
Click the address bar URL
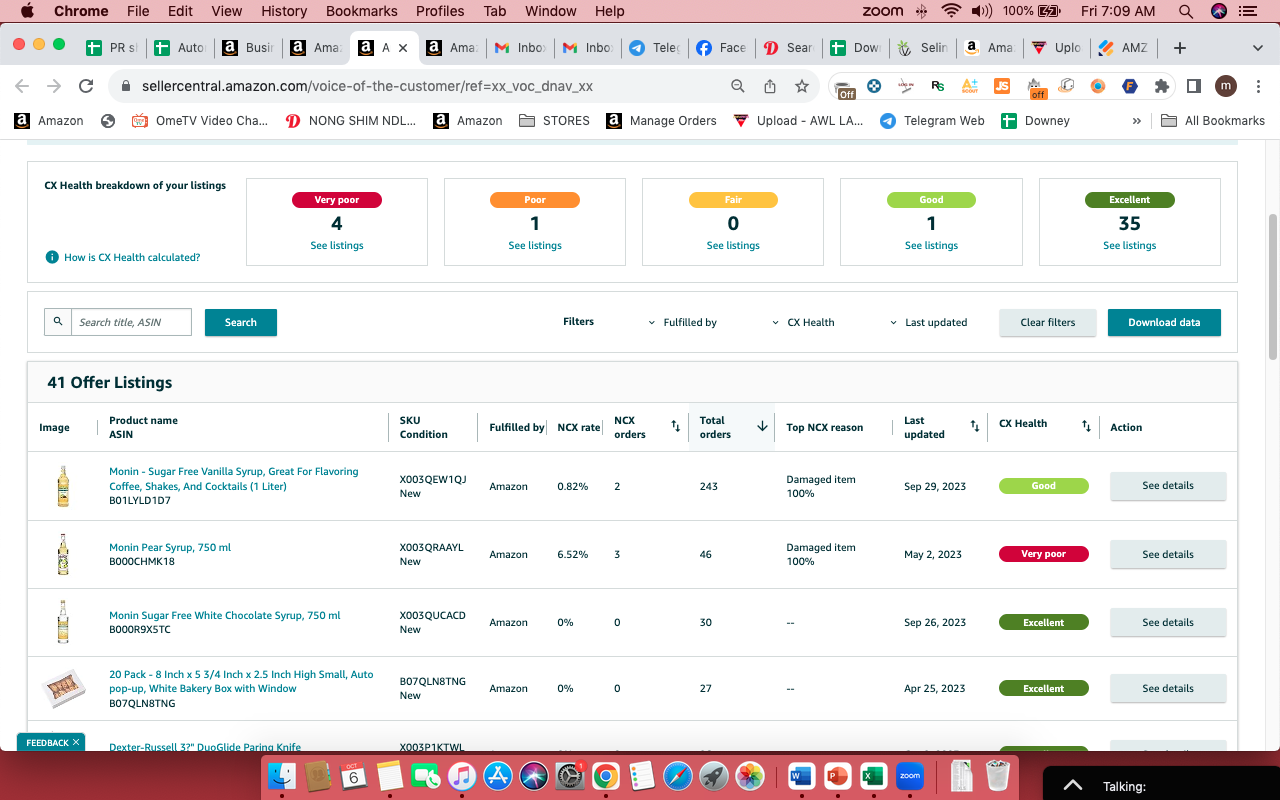click(367, 86)
